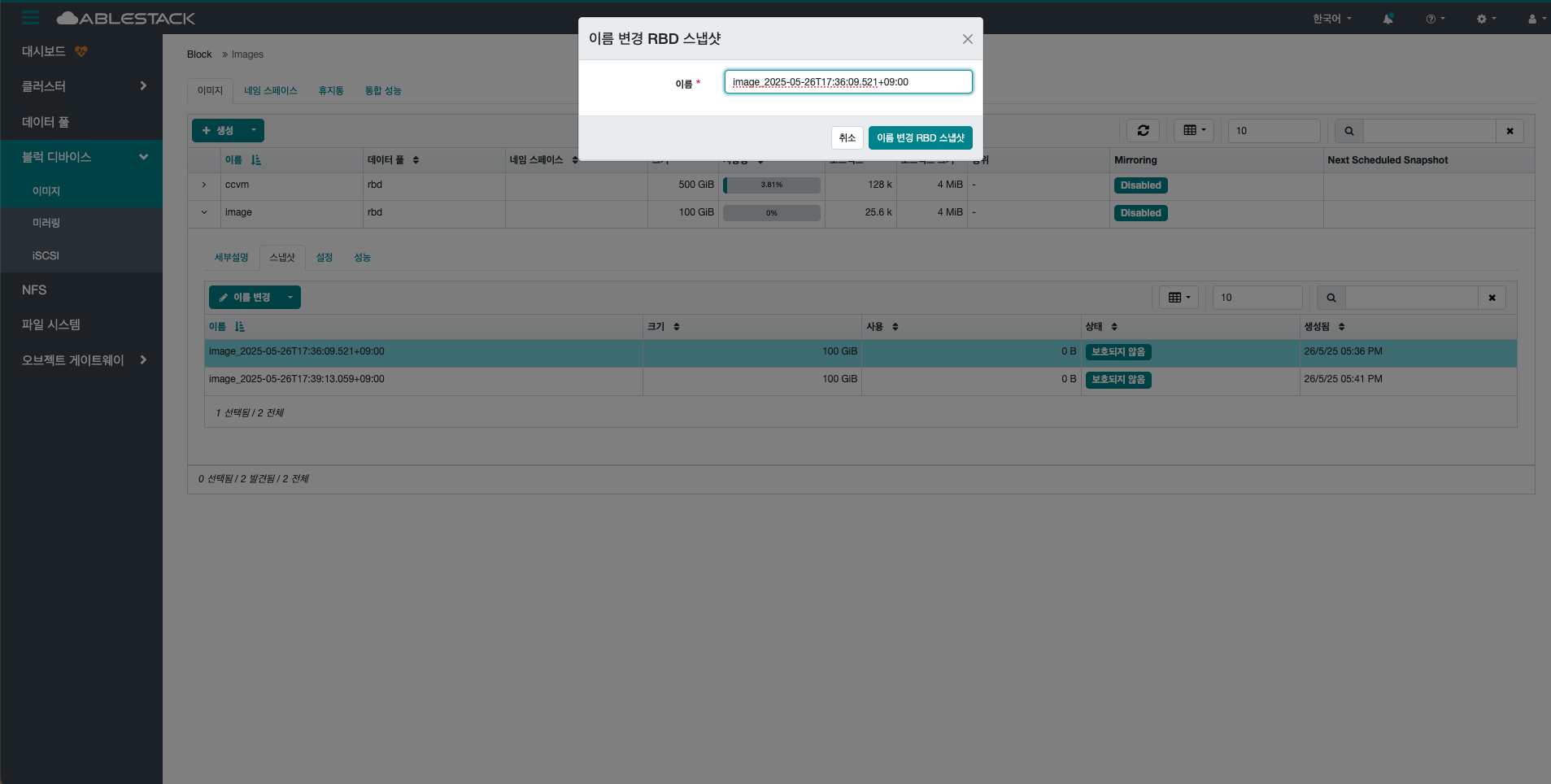
Task: Confirm the rename RBD snapshot button
Action: 921,138
